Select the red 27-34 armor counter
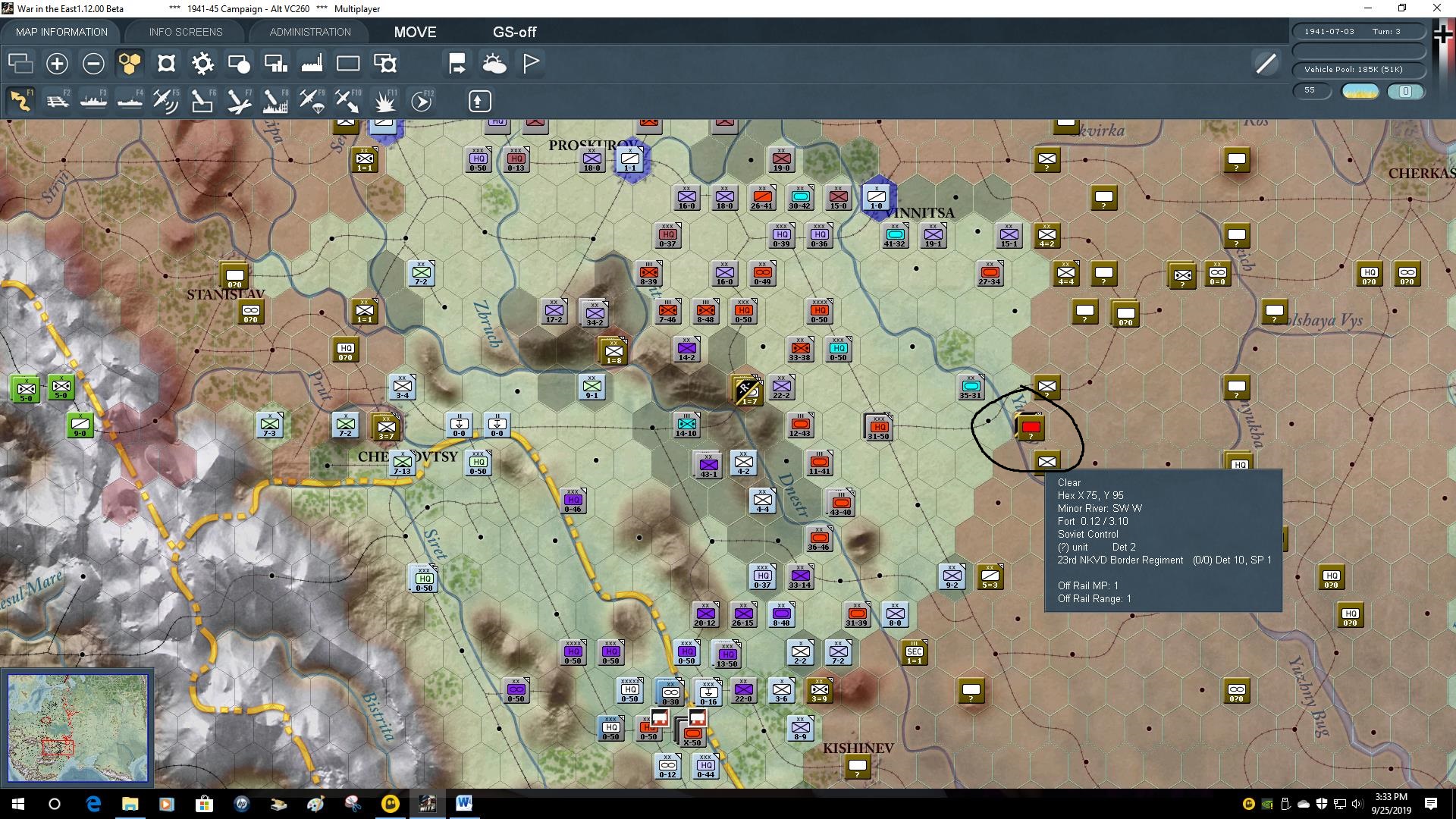This screenshot has width=1456, height=819. pyautogui.click(x=990, y=274)
